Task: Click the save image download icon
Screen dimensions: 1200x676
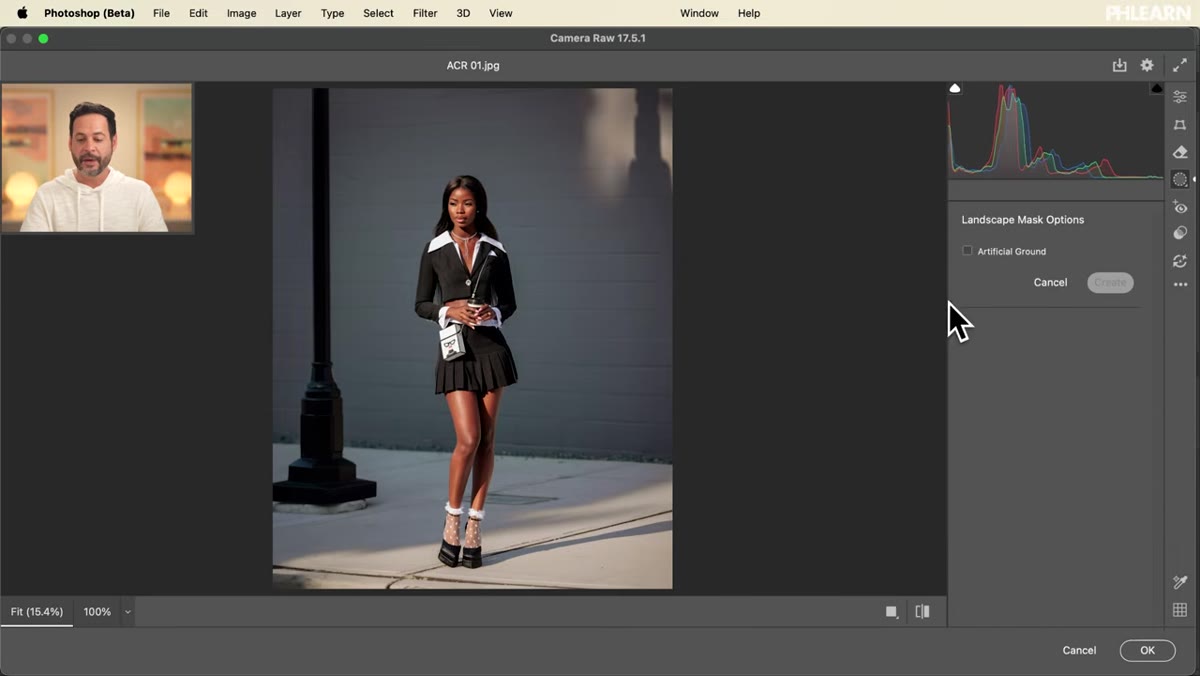Action: tap(1119, 65)
